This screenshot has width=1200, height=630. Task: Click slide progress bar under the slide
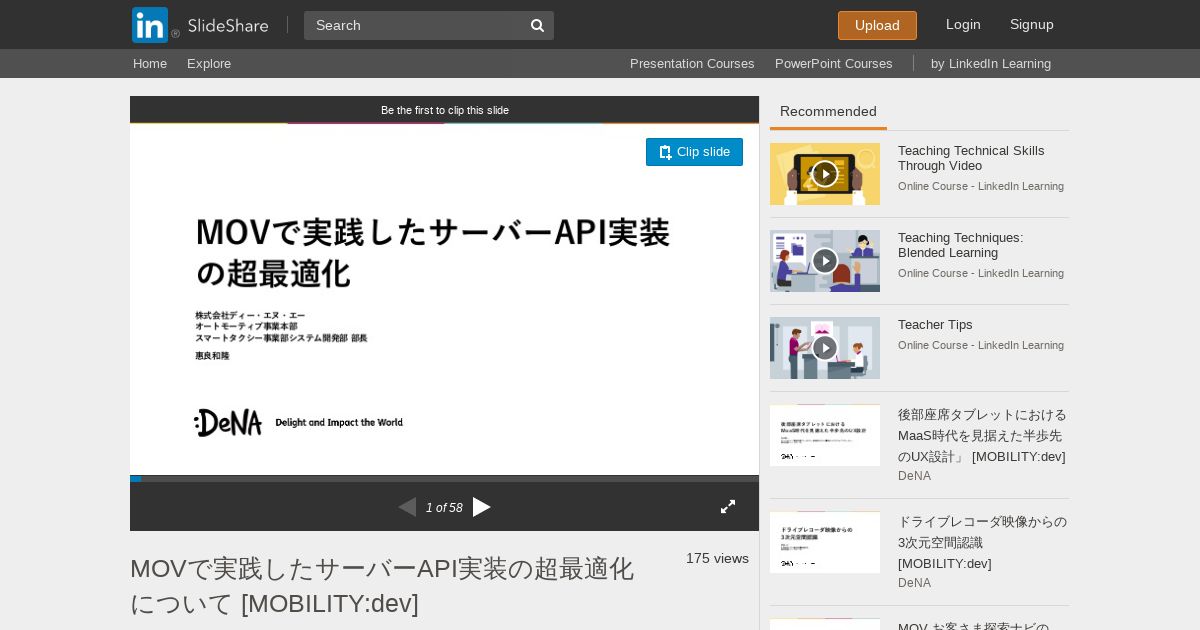pyautogui.click(x=444, y=479)
